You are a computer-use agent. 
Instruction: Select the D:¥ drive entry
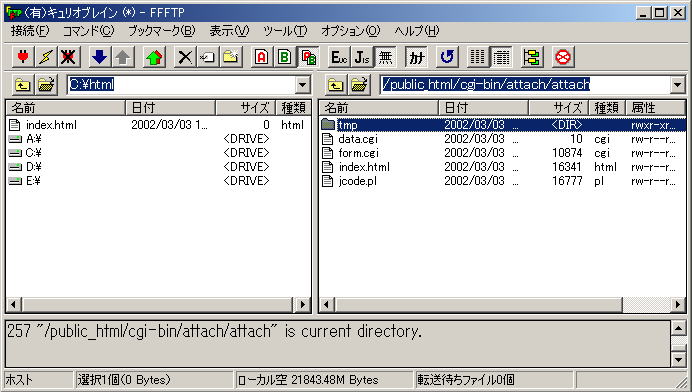(x=33, y=167)
